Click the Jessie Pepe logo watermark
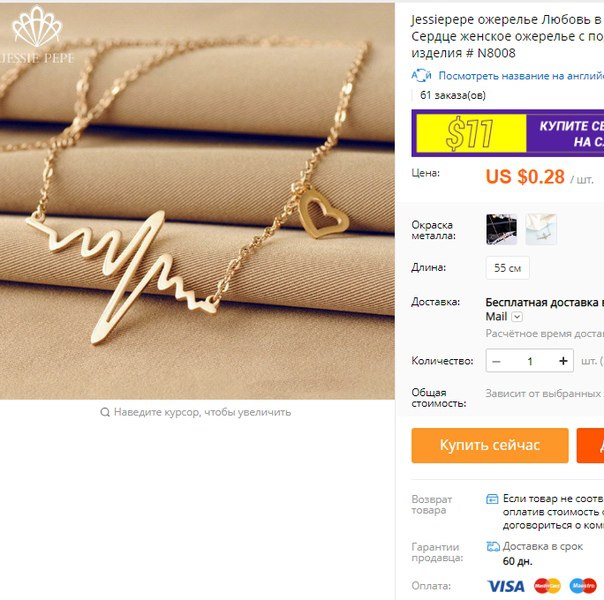 click(37, 35)
